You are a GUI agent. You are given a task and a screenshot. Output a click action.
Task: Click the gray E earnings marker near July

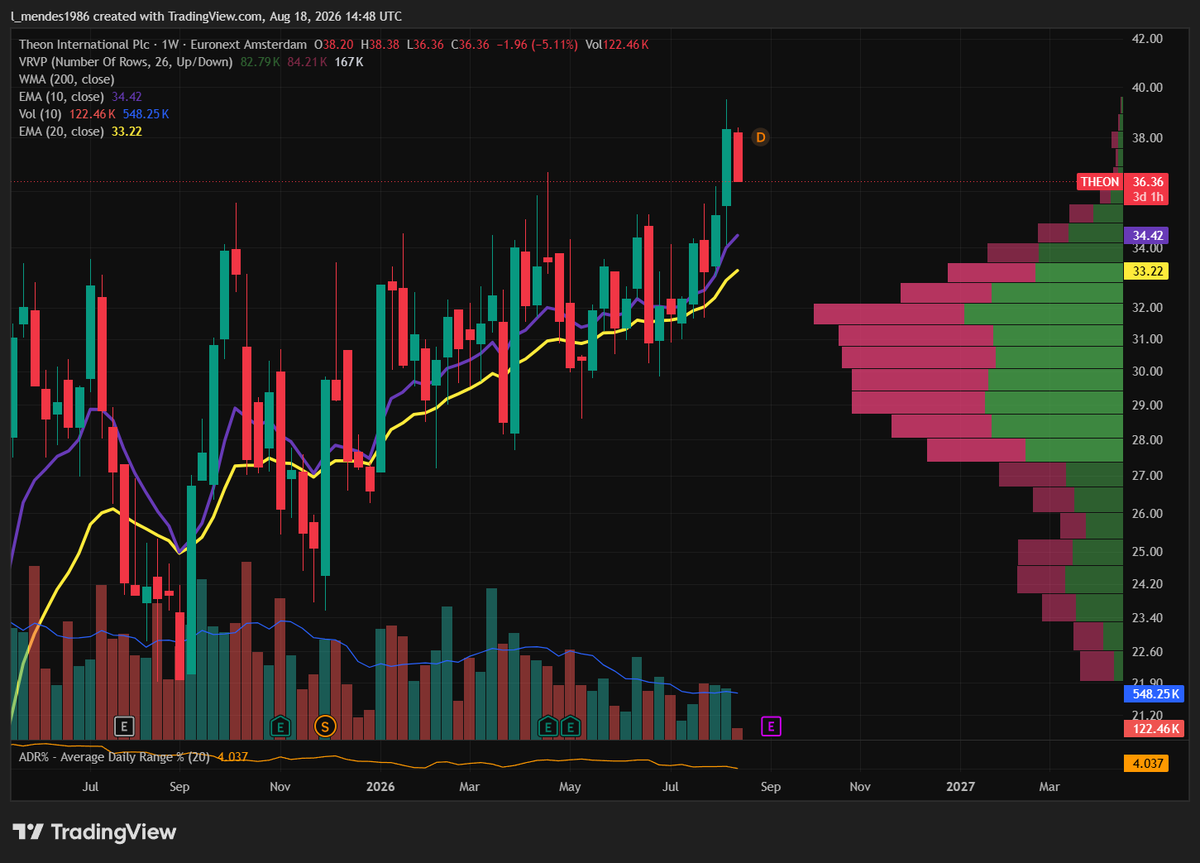(125, 726)
